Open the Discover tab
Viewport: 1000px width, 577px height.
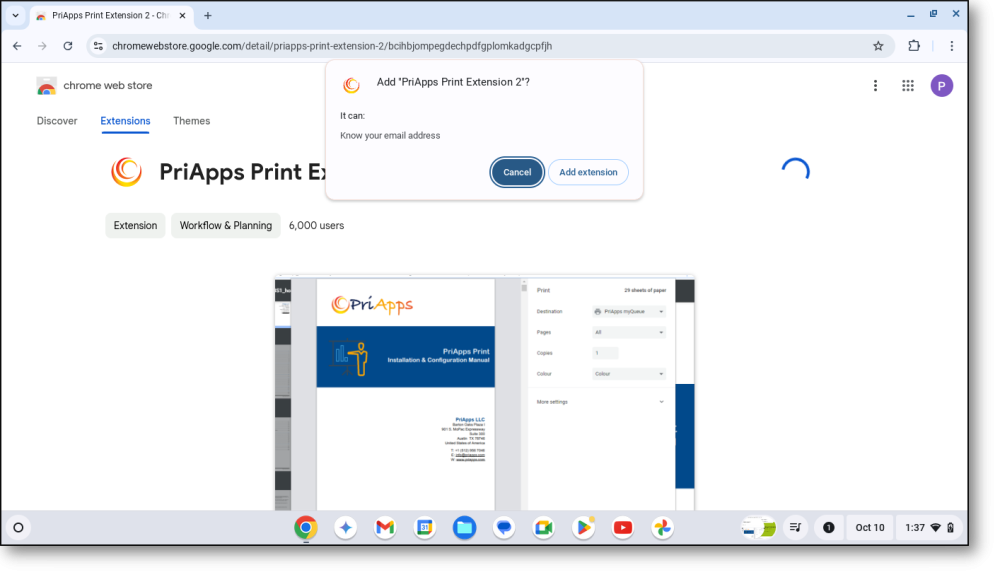coord(57,121)
